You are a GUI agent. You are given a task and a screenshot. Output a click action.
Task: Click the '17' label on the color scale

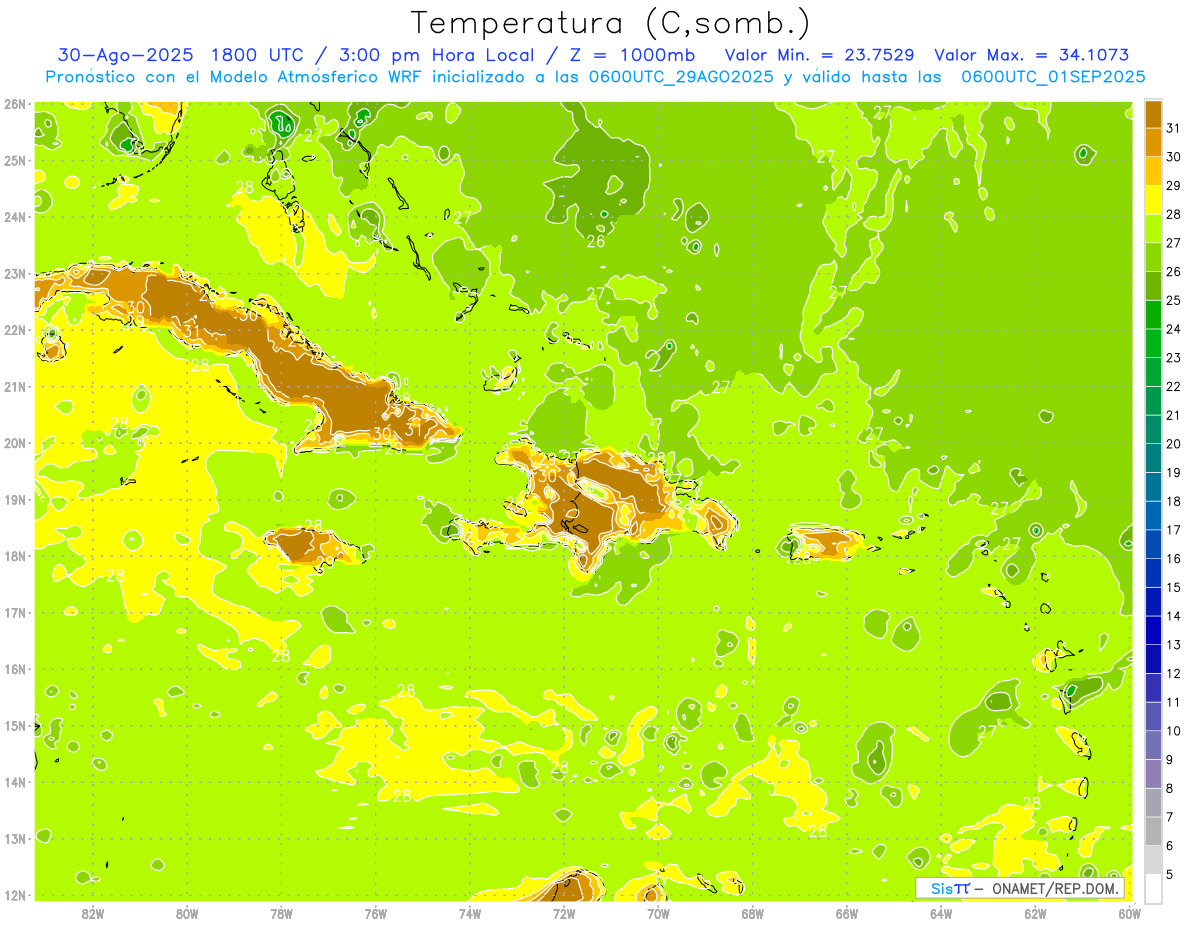(x=1173, y=530)
